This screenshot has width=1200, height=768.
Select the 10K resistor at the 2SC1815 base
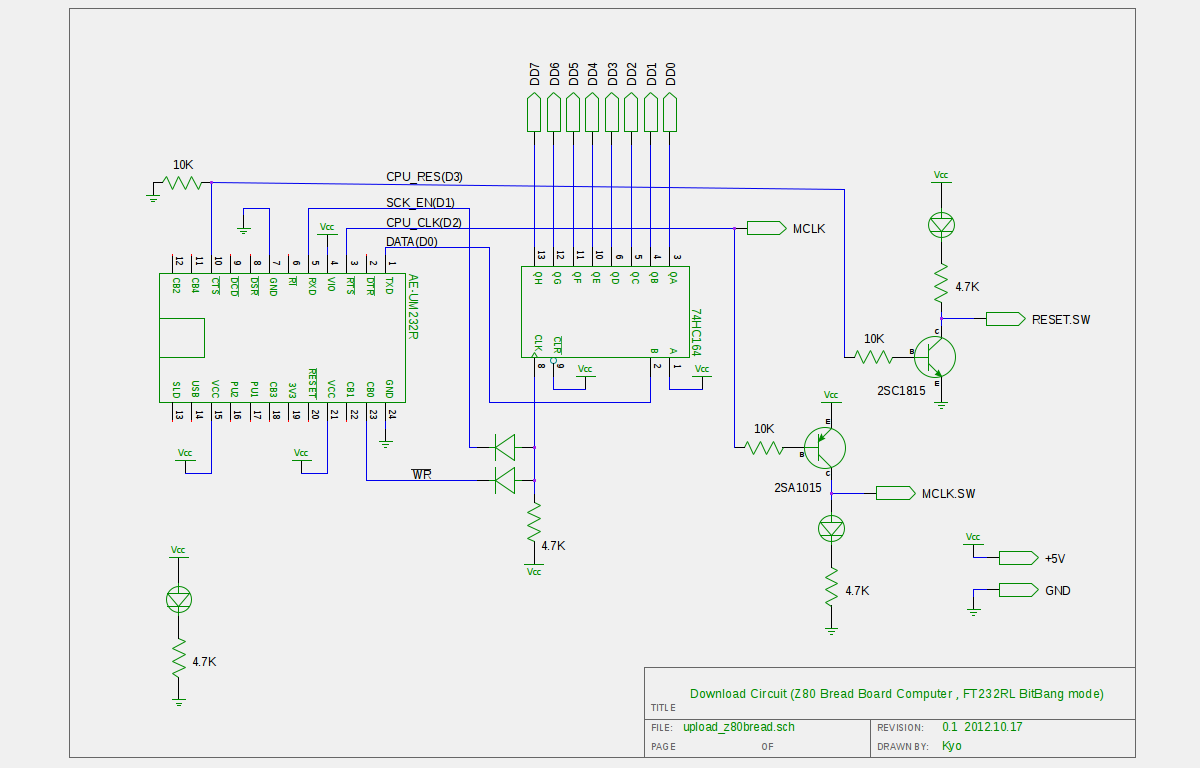[x=873, y=356]
